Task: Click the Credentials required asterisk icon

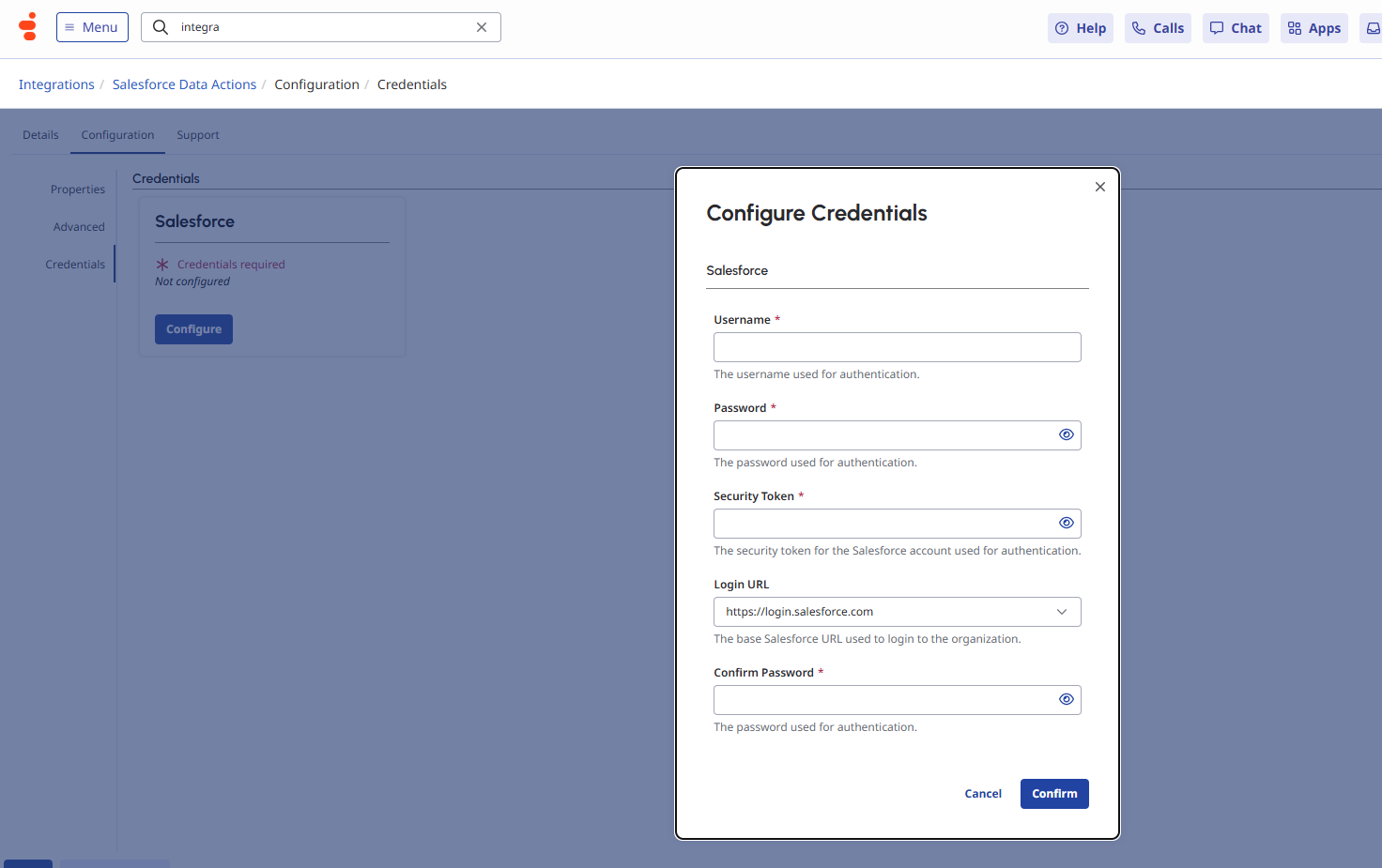Action: coord(162,265)
